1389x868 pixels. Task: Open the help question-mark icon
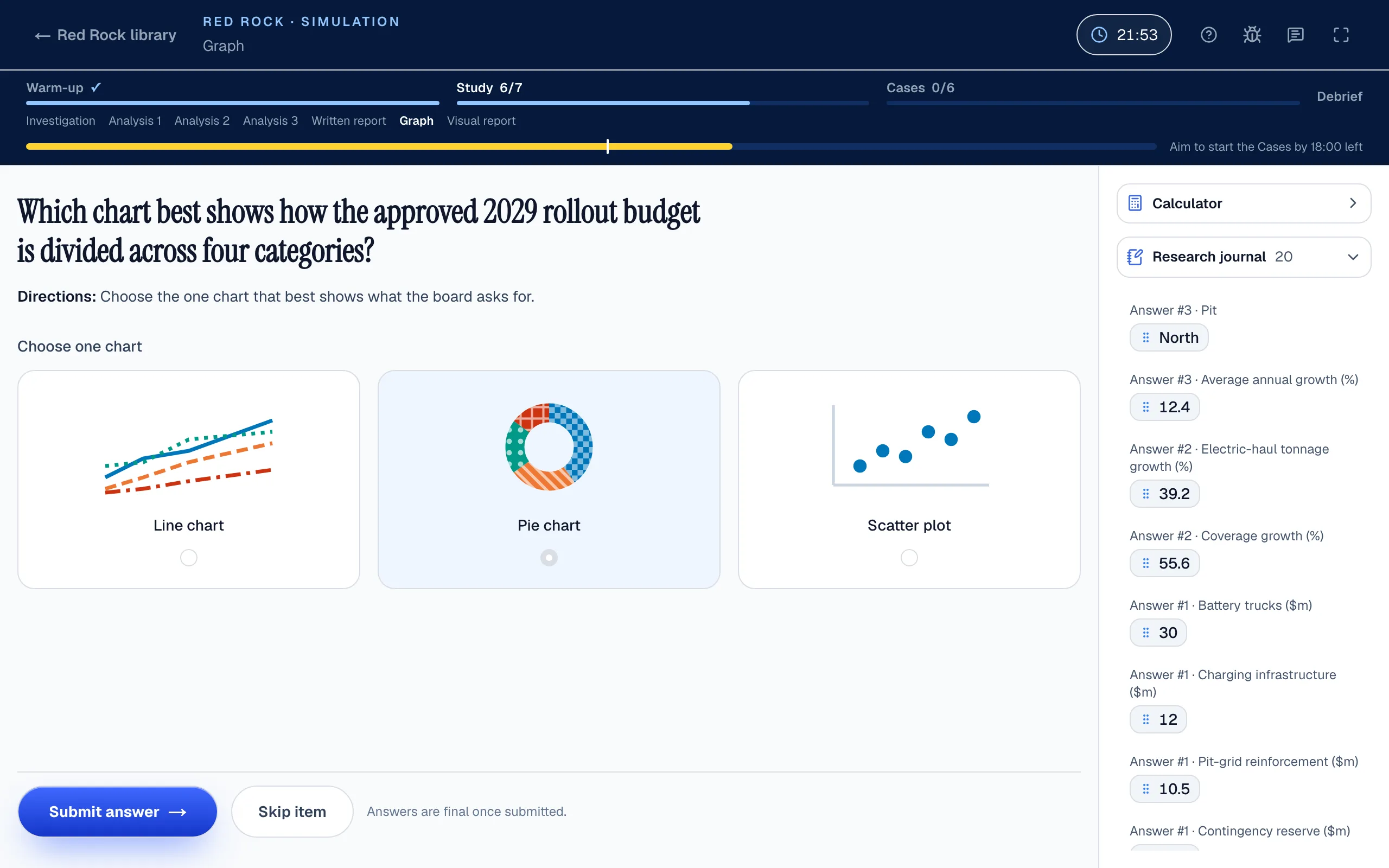click(1208, 35)
